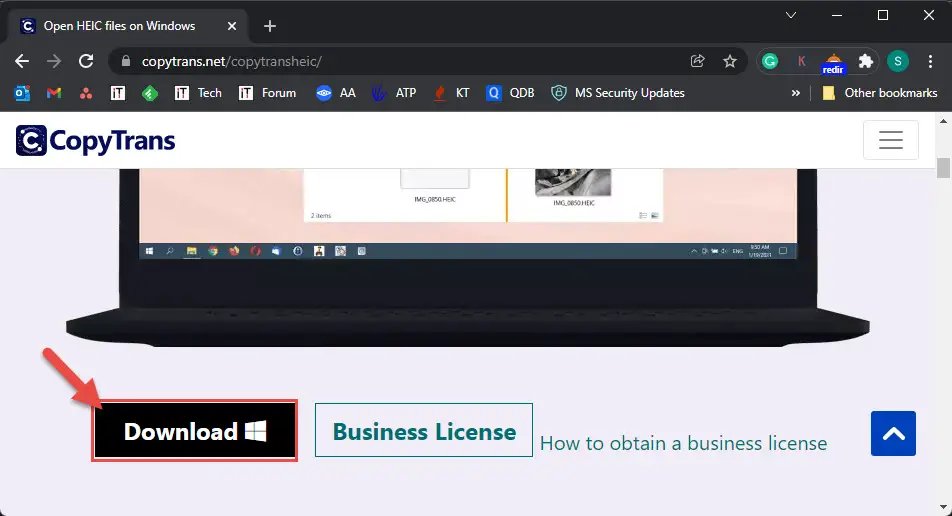Open the Forum bookmark

267,93
